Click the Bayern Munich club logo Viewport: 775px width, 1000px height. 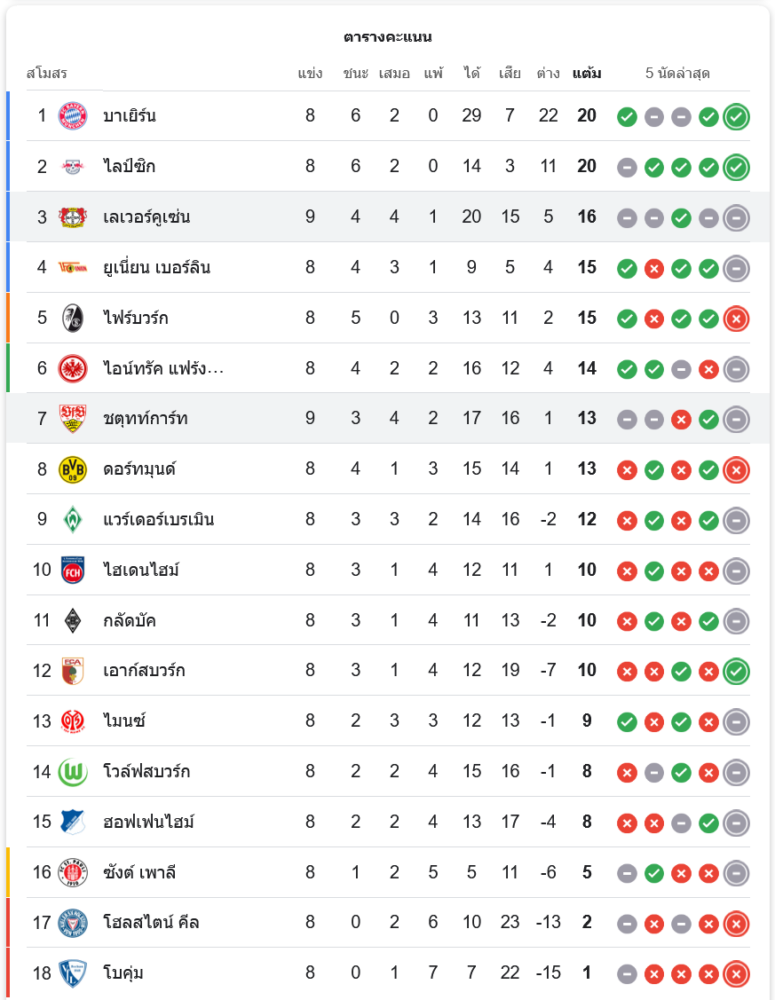pos(72,116)
